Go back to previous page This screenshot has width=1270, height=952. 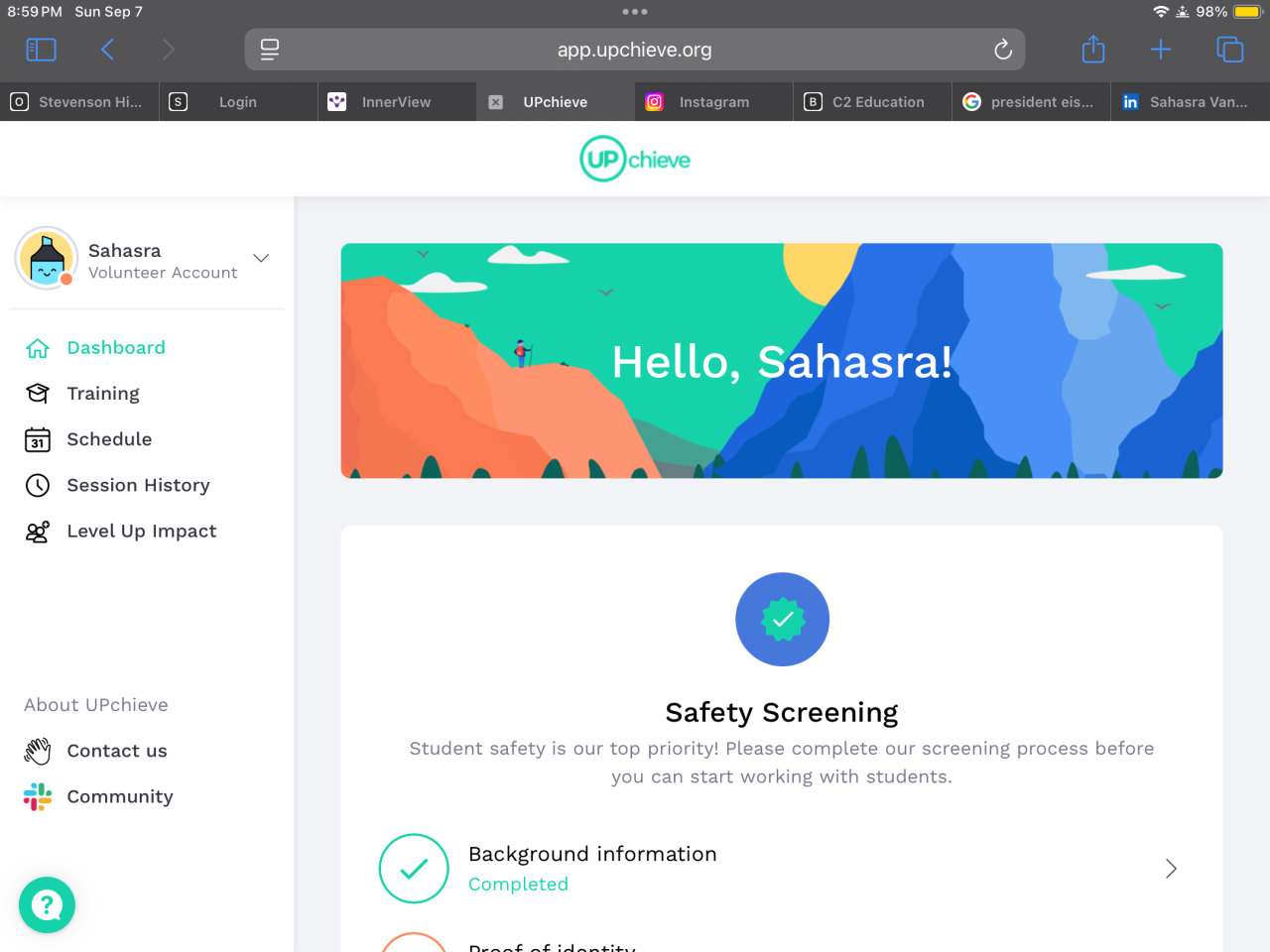(107, 50)
